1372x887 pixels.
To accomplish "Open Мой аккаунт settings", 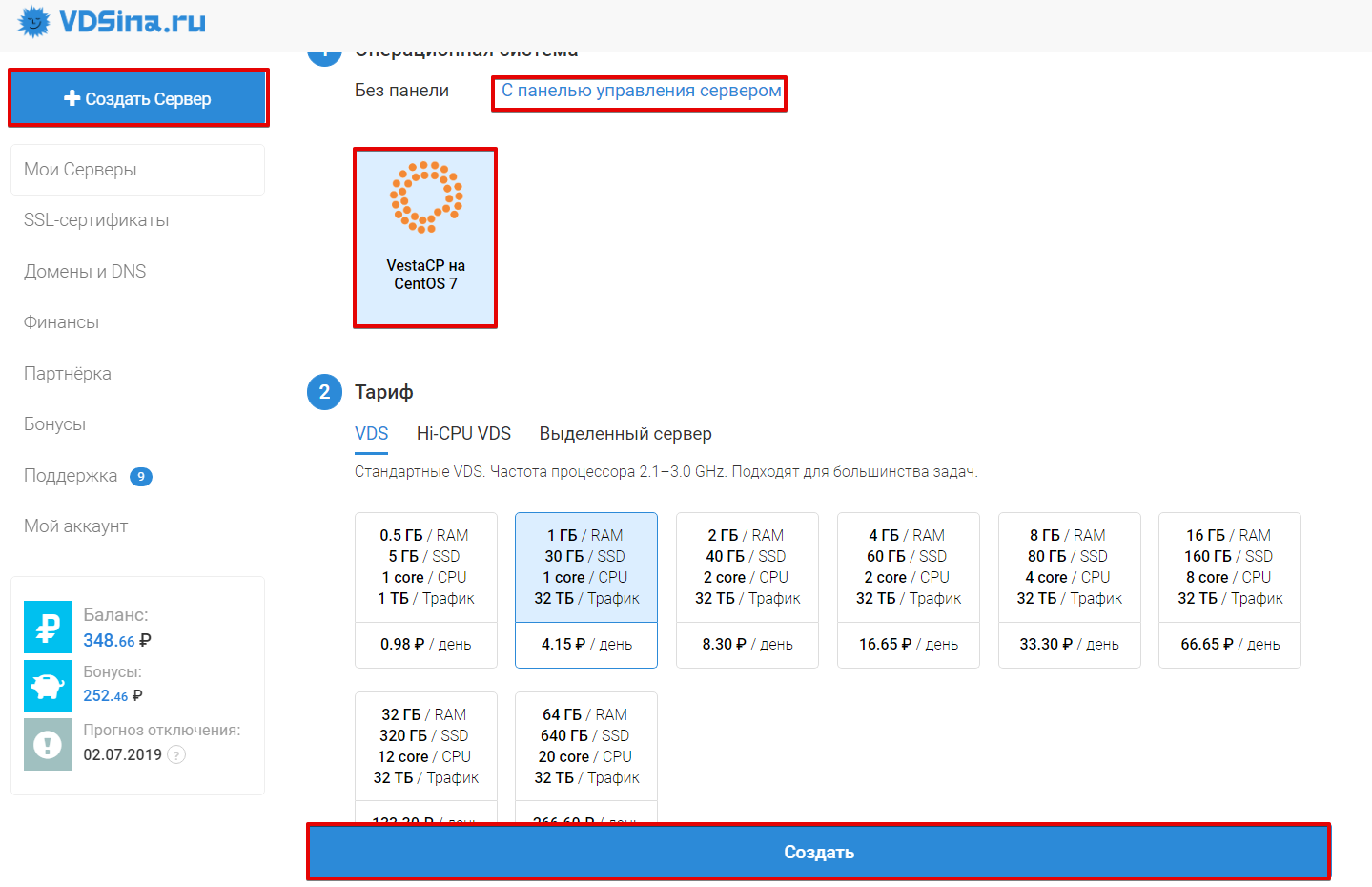I will pos(75,526).
